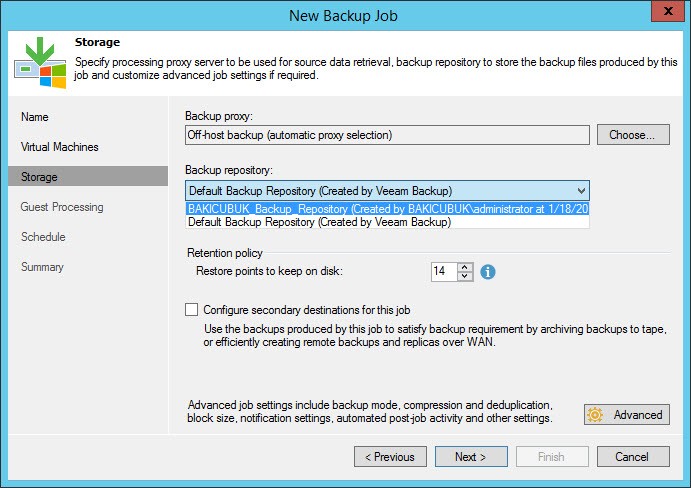Open the Guest Processing step
The image size is (691, 488).
(62, 207)
